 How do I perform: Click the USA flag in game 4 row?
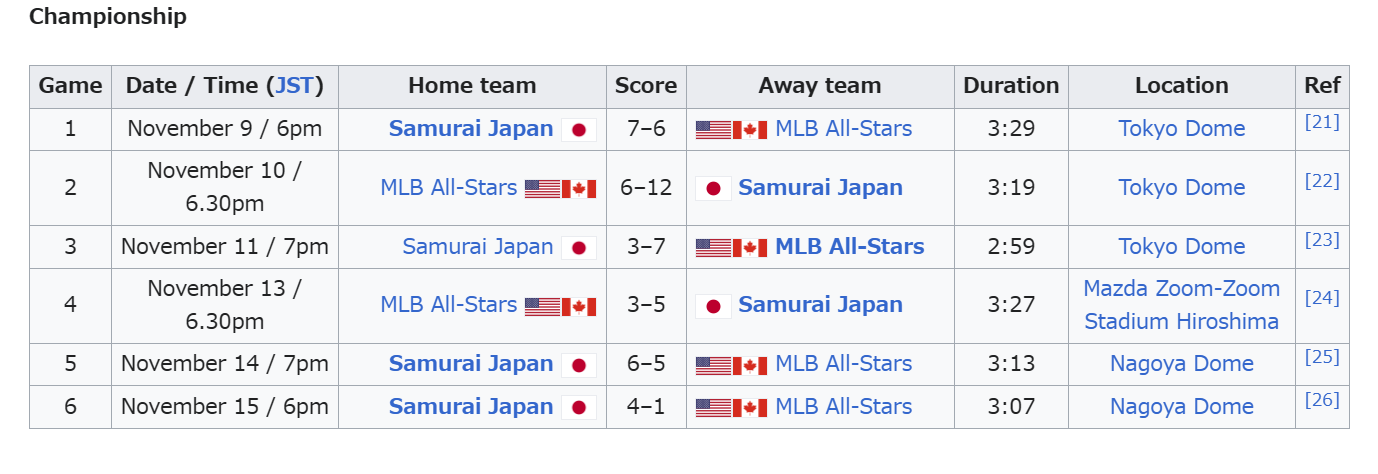542,306
